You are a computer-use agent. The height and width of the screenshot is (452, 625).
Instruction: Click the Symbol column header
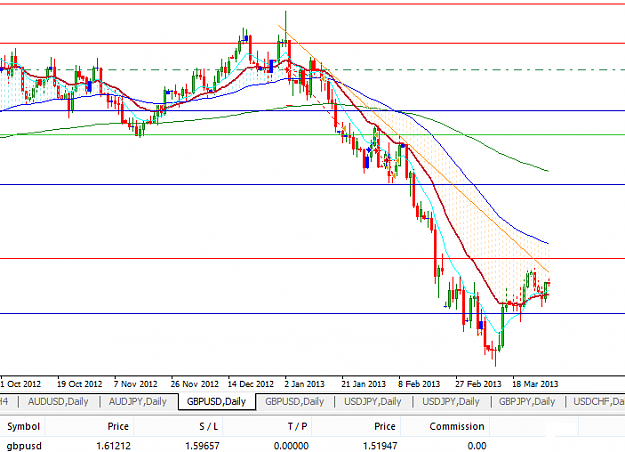24,426
